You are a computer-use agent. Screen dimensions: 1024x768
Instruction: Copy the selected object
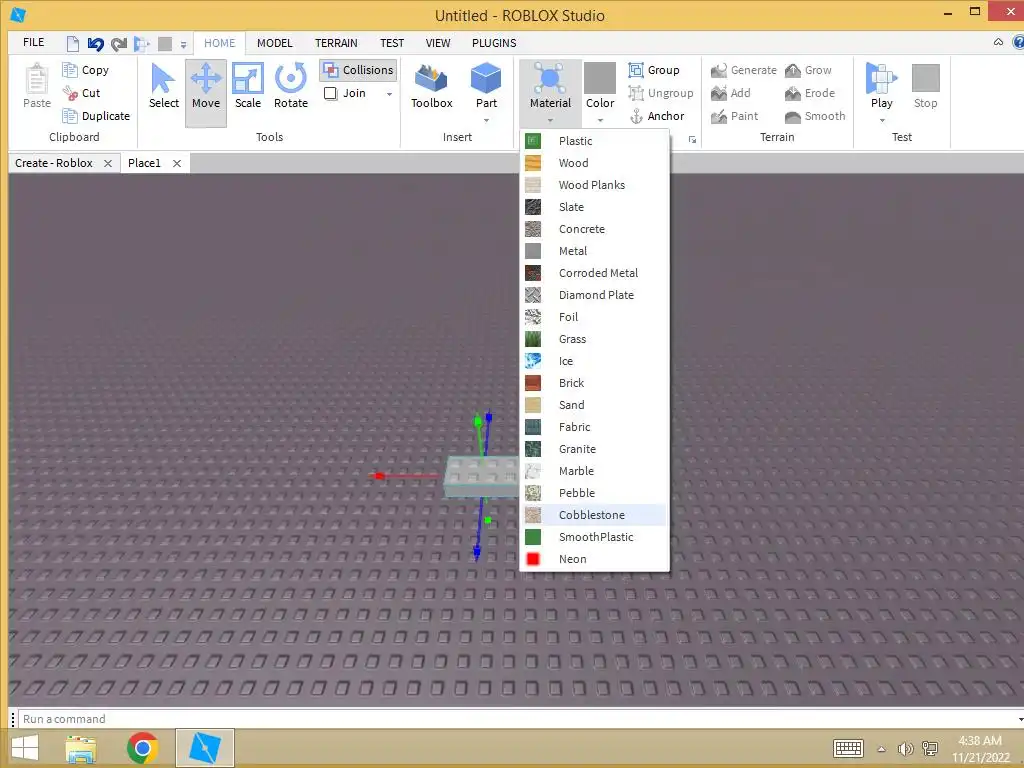pyautogui.click(x=86, y=70)
